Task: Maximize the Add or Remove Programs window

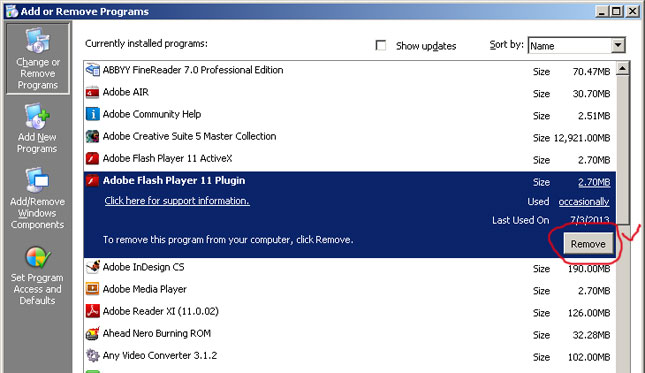Action: pyautogui.click(x=616, y=11)
